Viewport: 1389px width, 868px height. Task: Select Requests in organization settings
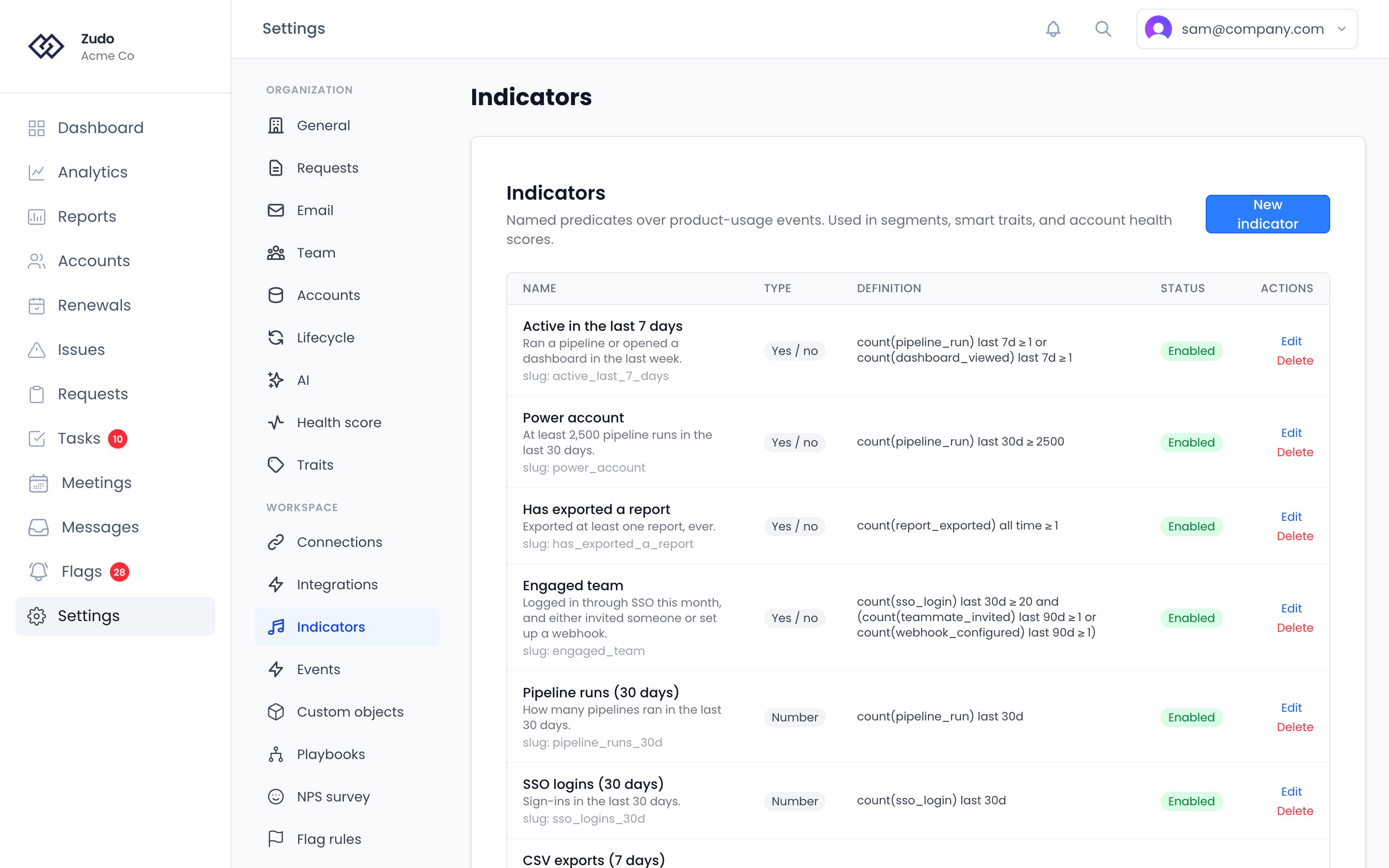[x=347, y=168]
